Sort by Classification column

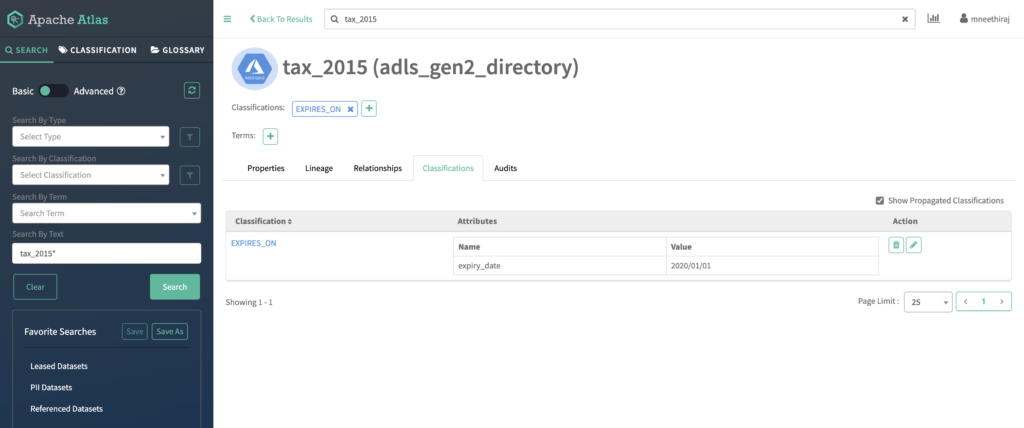[263, 222]
